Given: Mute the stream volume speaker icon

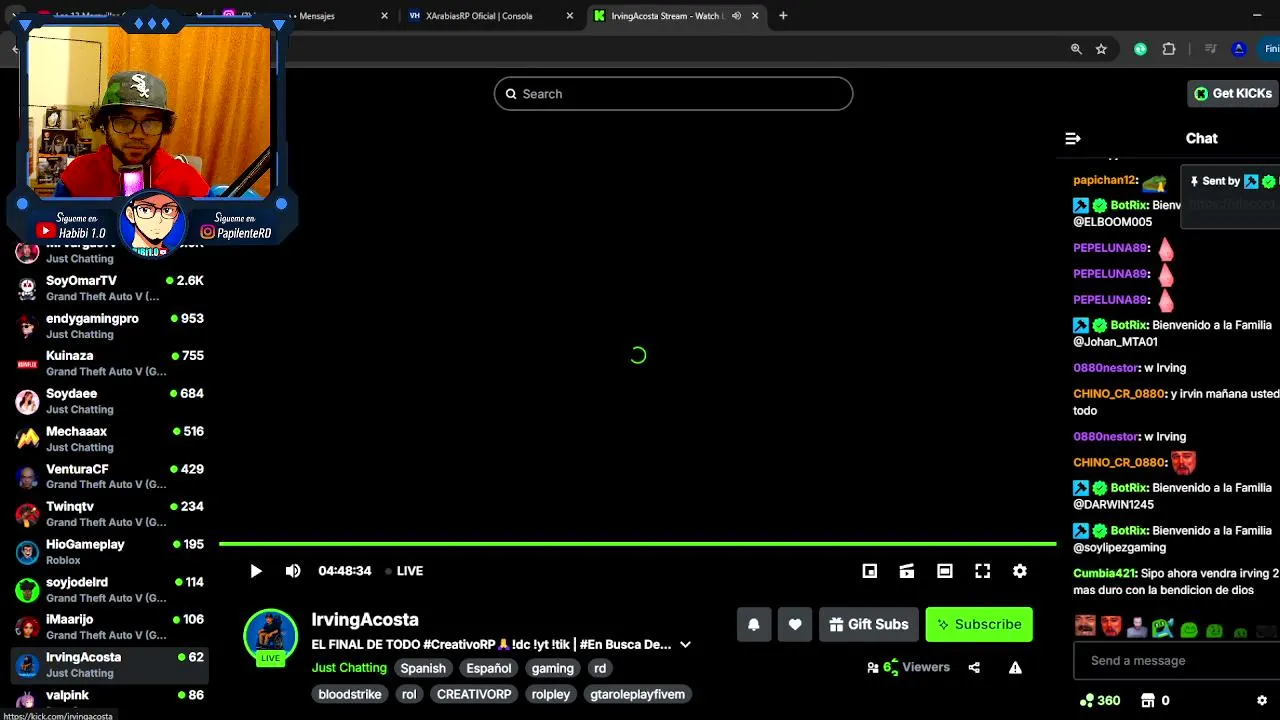Looking at the screenshot, I should [x=293, y=571].
